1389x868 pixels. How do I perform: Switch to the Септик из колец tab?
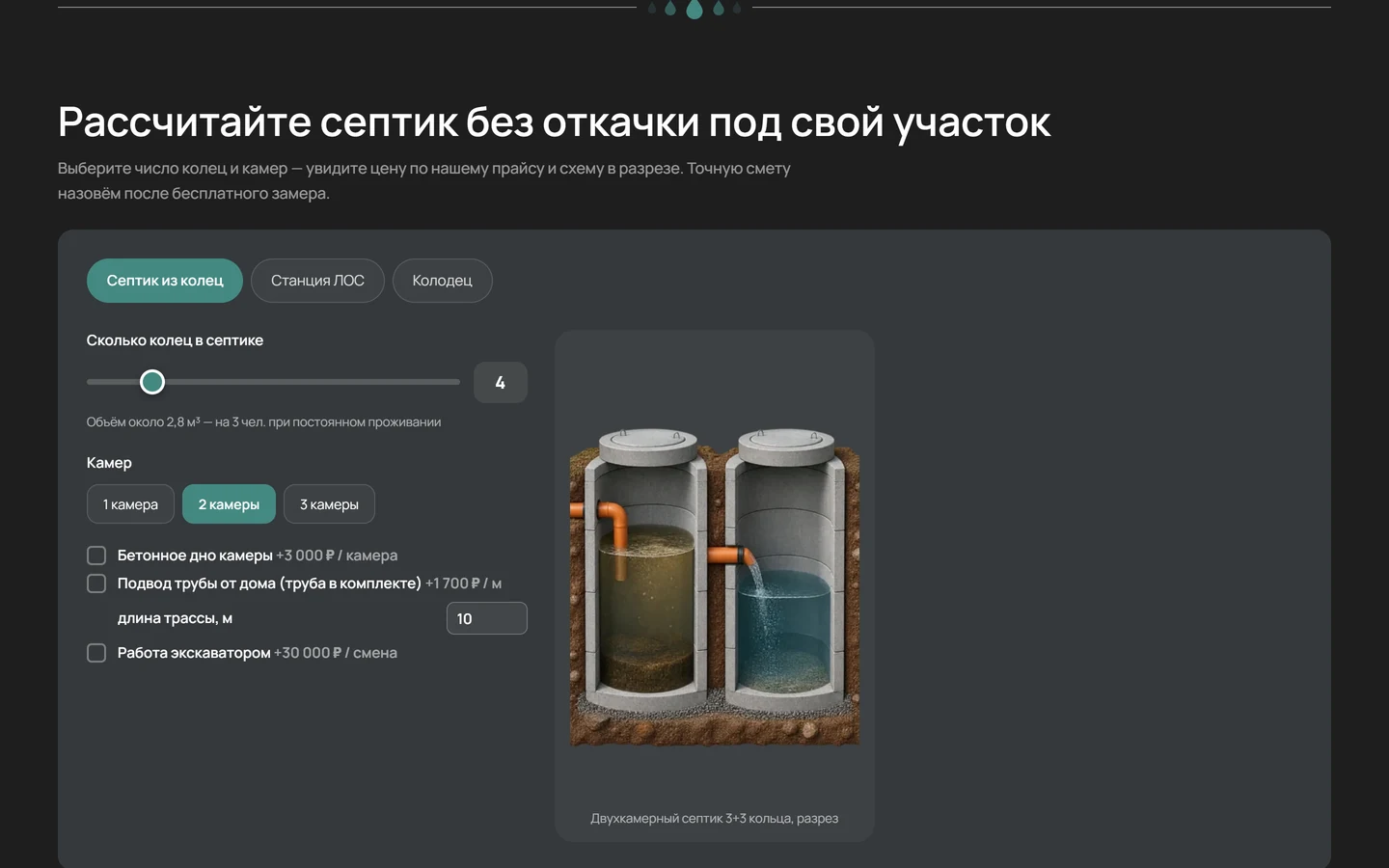165,281
